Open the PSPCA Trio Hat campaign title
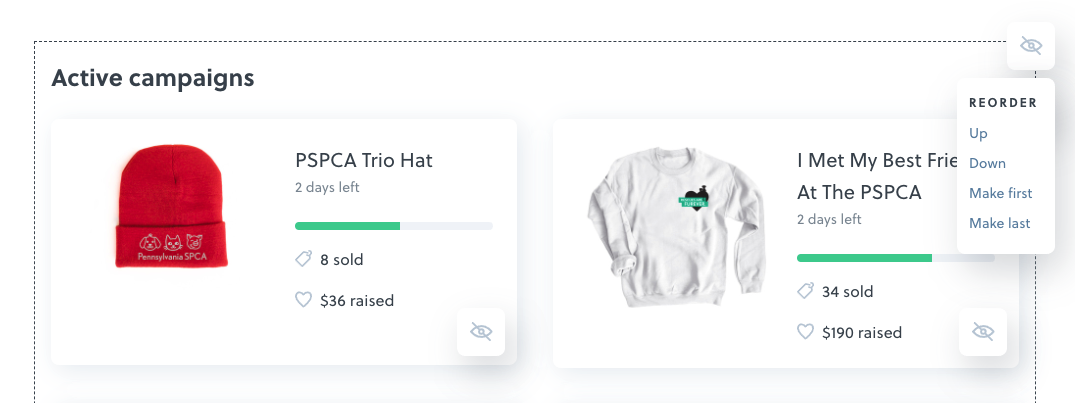The height and width of the screenshot is (403, 1075). [x=364, y=160]
